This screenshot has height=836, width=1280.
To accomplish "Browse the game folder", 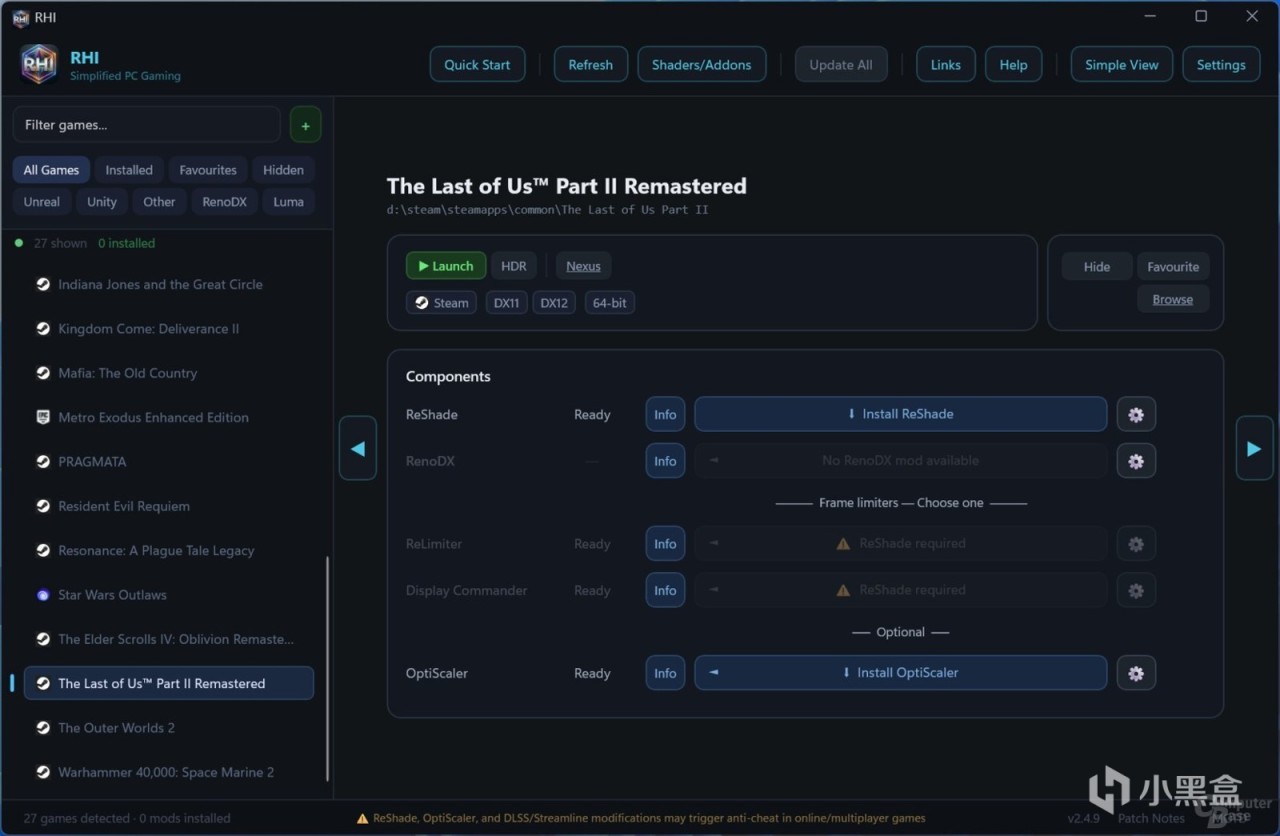I will pos(1173,299).
